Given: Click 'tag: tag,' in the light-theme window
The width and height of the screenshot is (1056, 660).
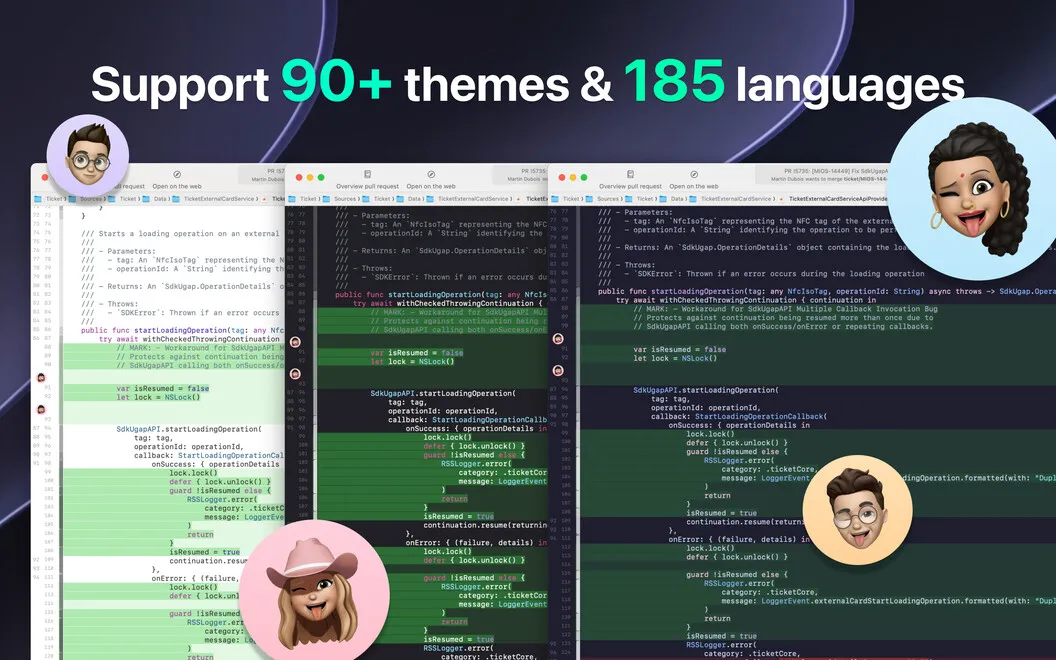Looking at the screenshot, I should click(x=153, y=438).
